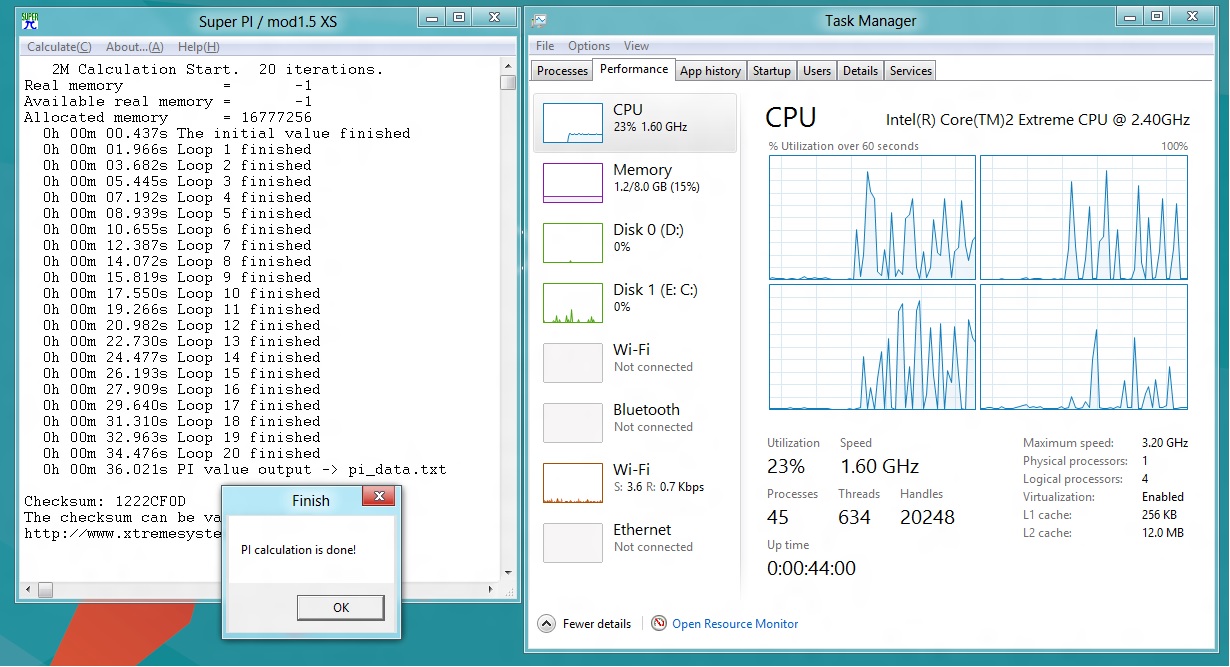Click left arrow of Super PI horizontal scrollbar
The width and height of the screenshot is (1230, 667).
point(27,588)
